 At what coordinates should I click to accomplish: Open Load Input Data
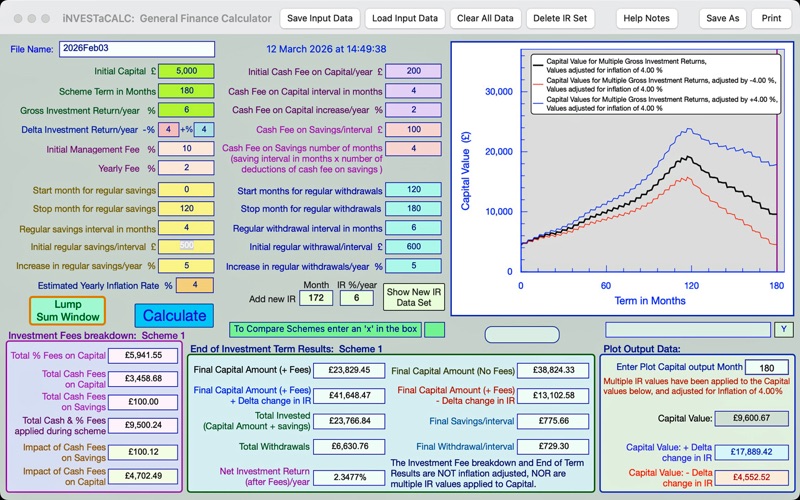[x=405, y=18]
